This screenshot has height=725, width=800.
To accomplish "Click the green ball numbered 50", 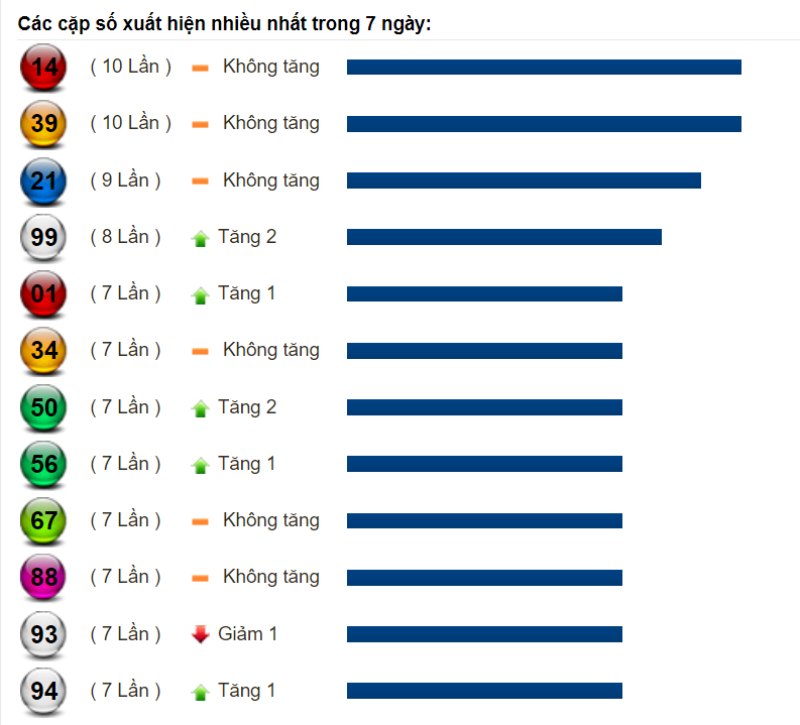I will tap(43, 407).
